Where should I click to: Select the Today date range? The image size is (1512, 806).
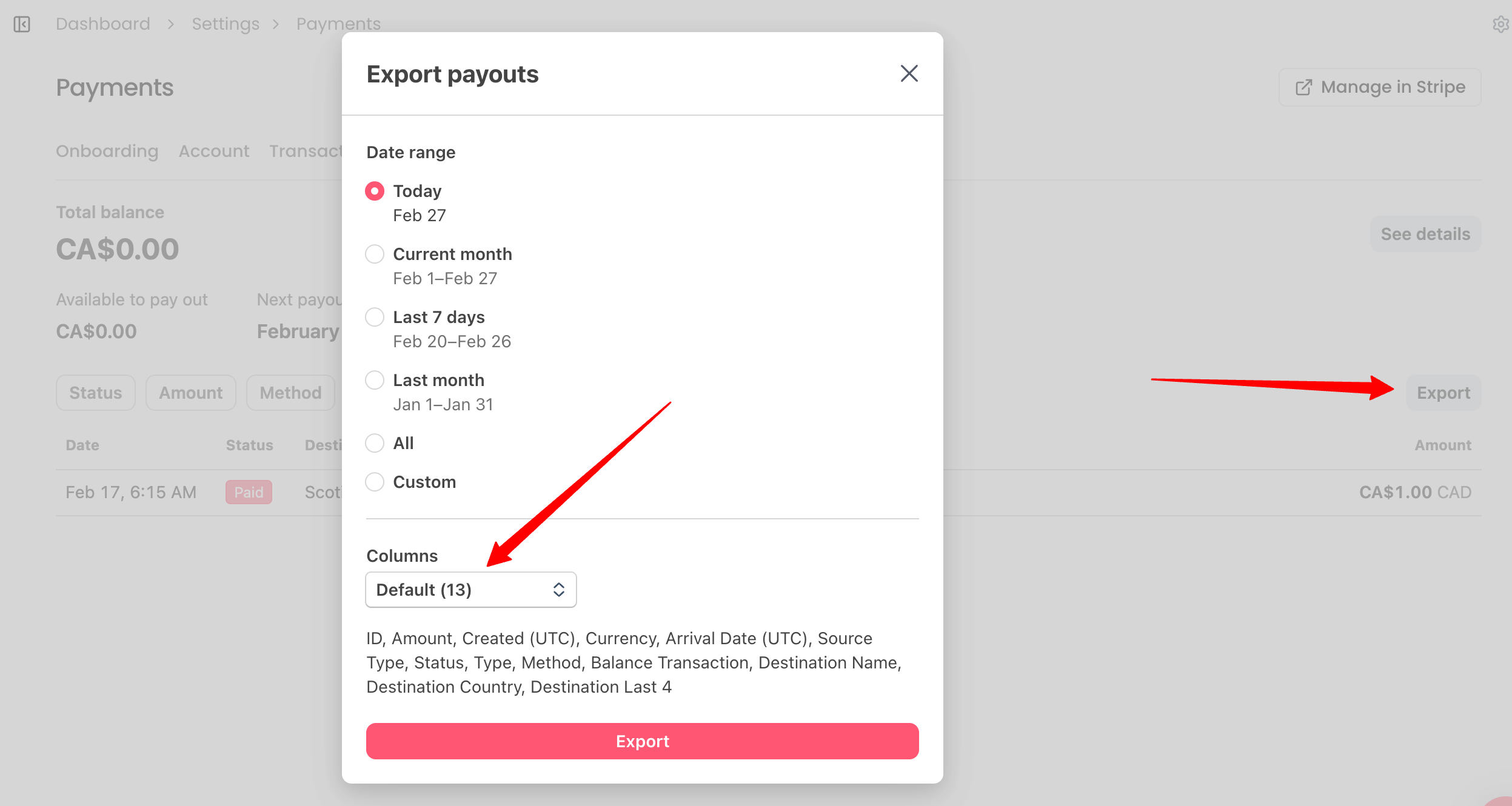click(x=375, y=191)
